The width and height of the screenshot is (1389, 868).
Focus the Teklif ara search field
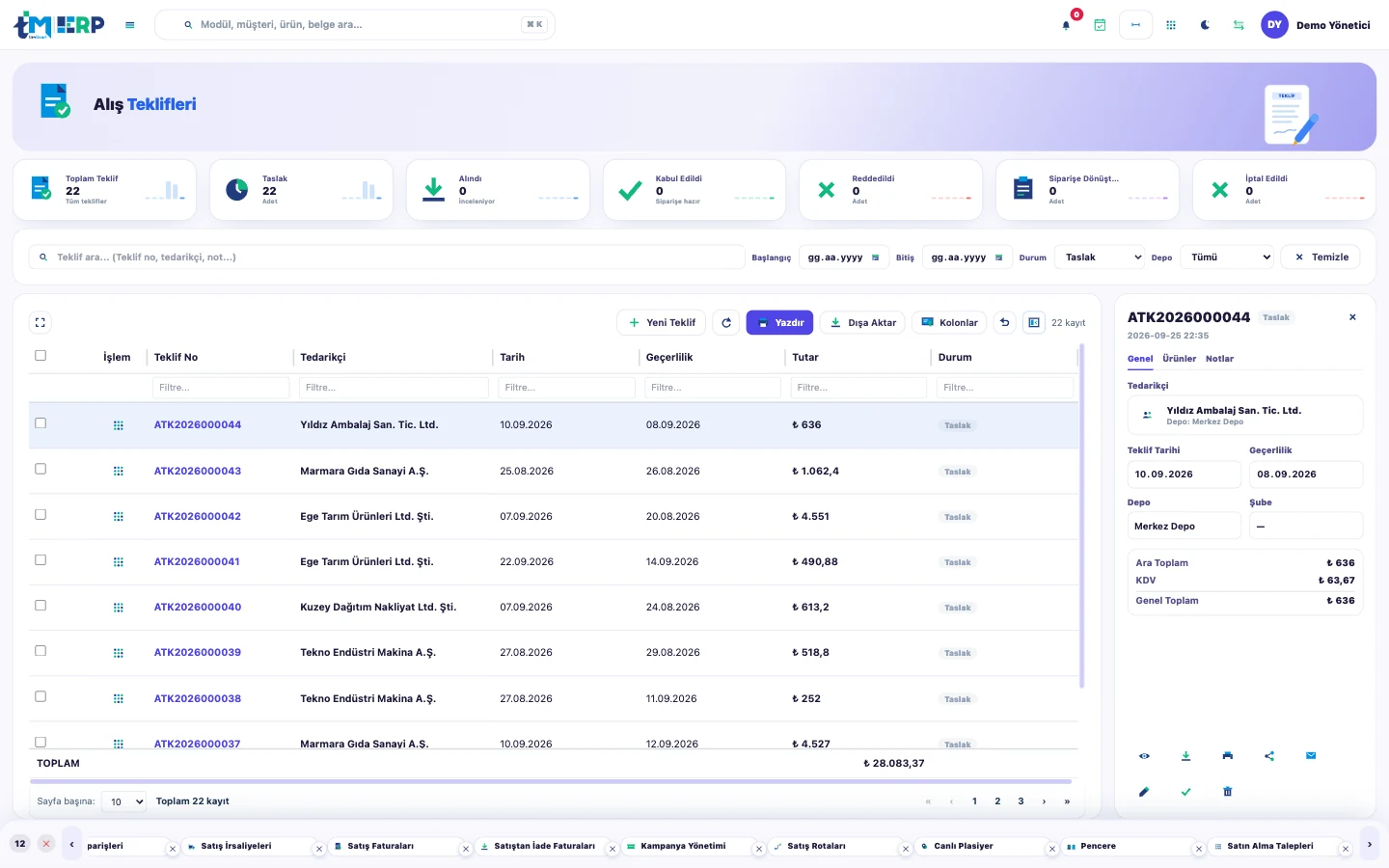coord(386,258)
